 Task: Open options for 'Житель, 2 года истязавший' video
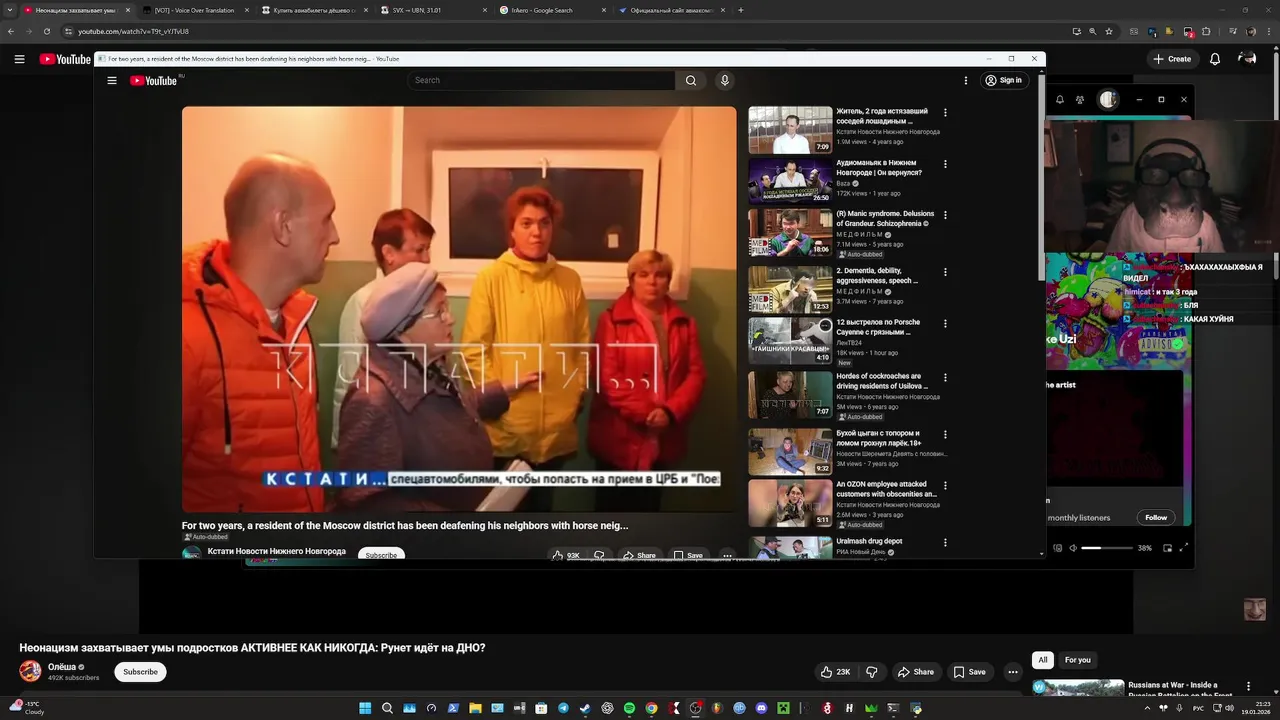coord(945,113)
